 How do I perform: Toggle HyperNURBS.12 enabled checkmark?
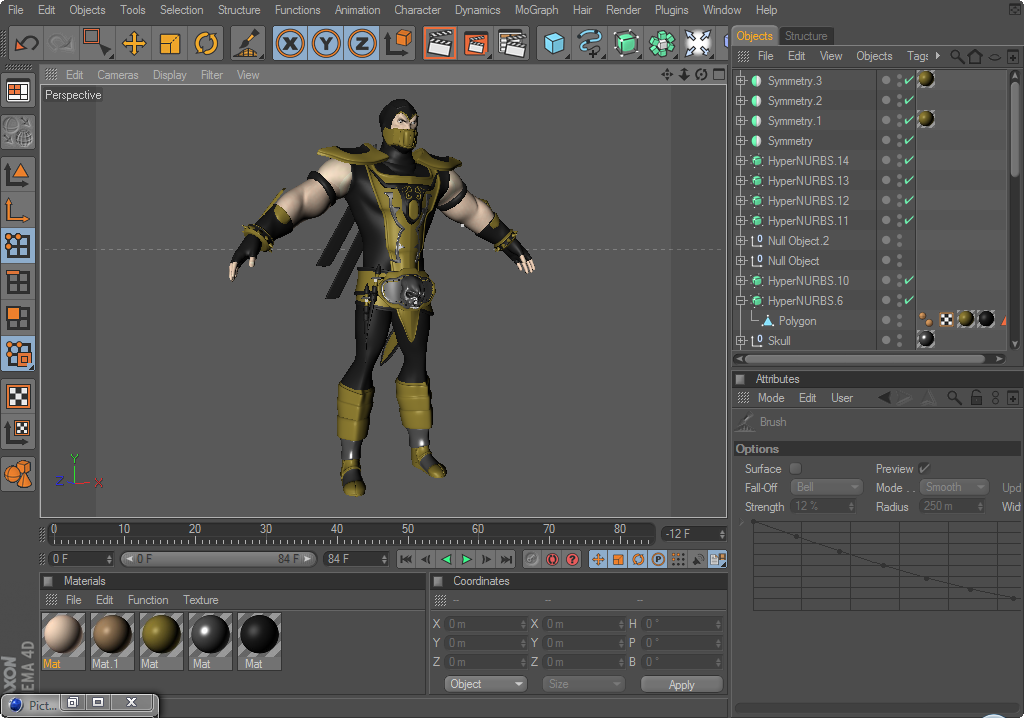(909, 201)
